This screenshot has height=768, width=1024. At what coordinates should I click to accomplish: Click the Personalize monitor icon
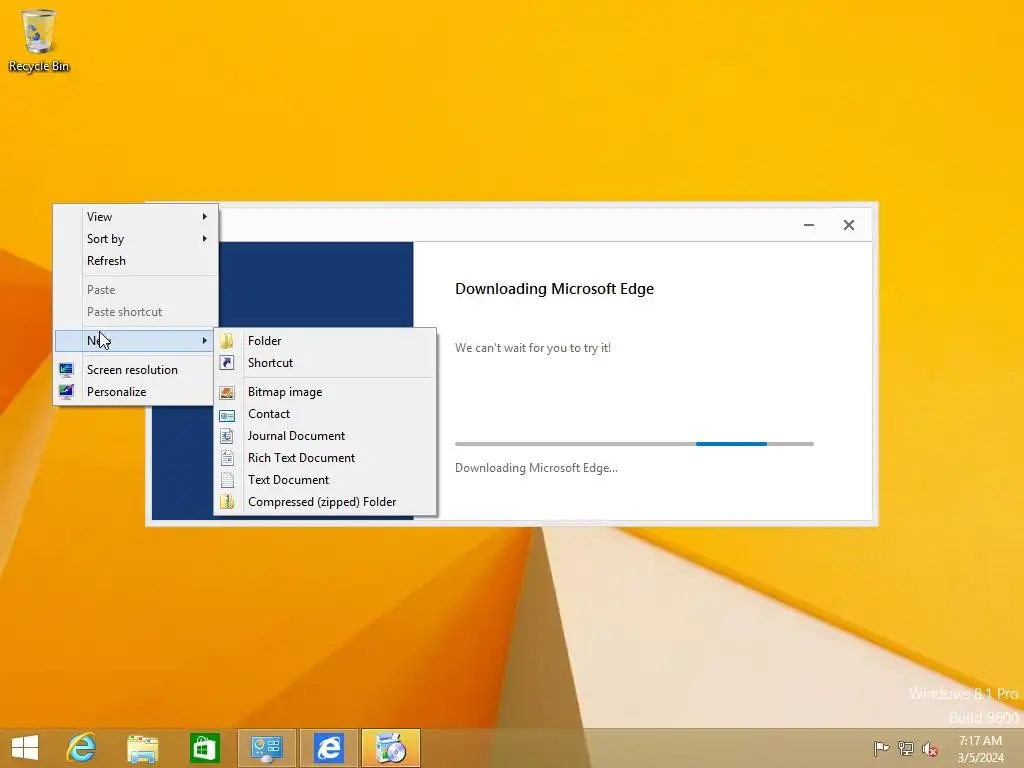(66, 392)
